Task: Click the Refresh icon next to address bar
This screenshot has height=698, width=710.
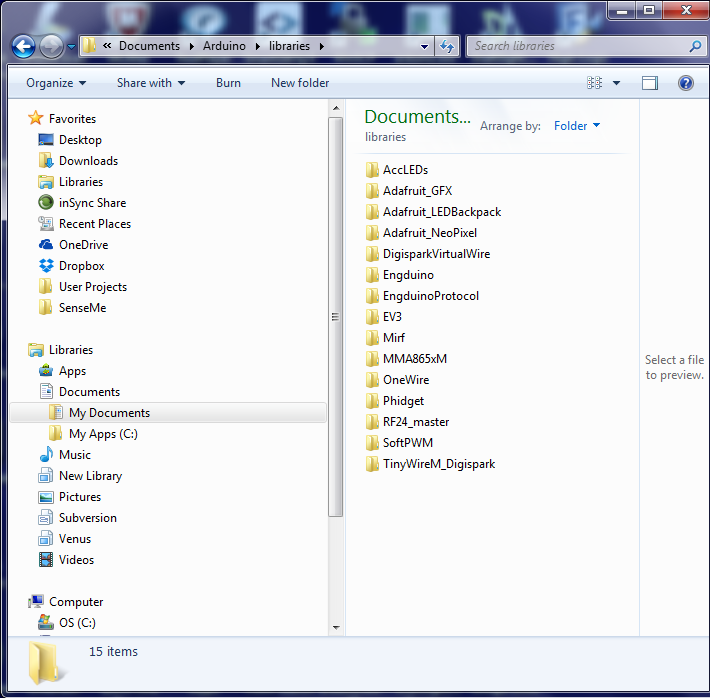Action: pos(447,46)
